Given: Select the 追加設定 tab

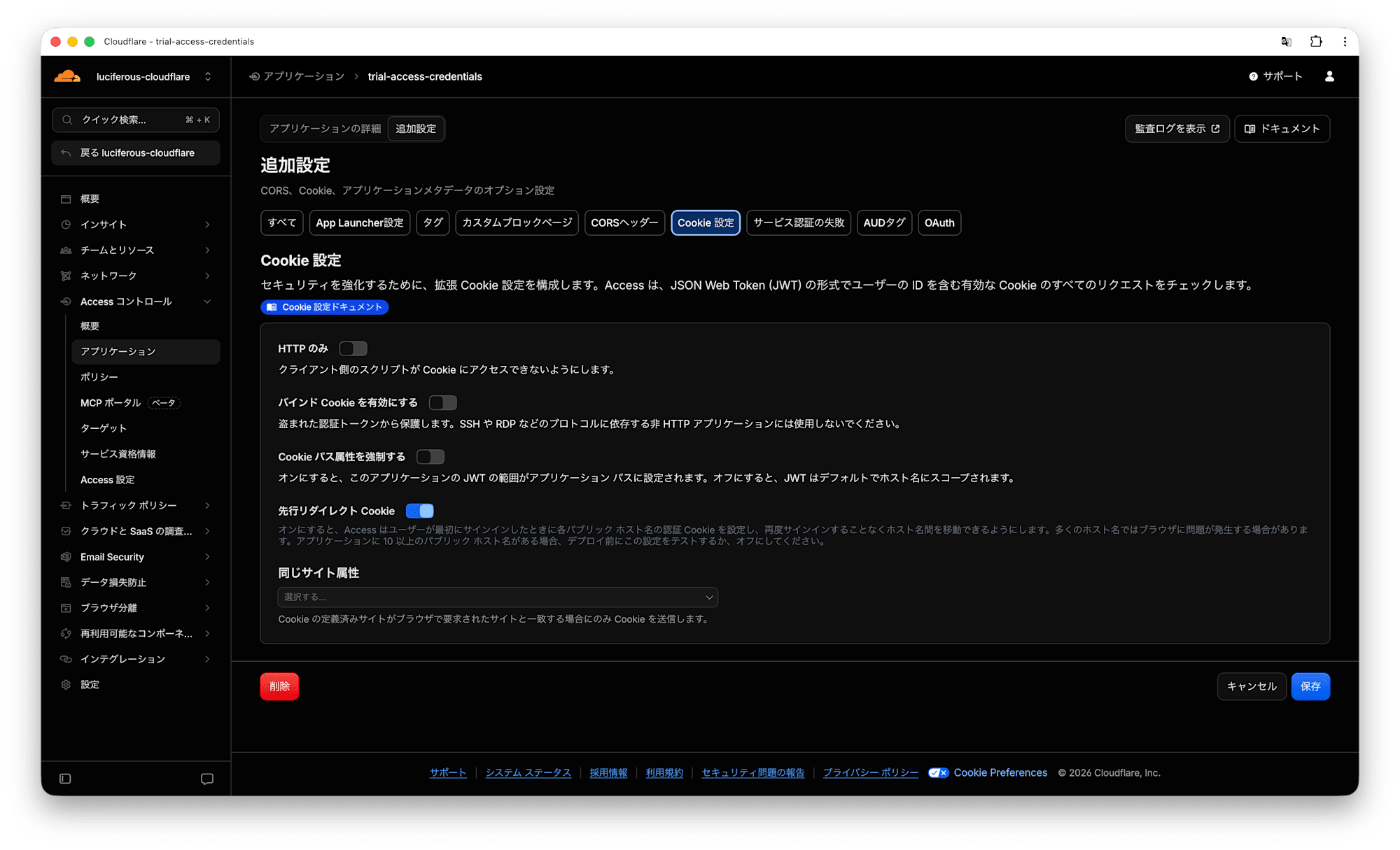Looking at the screenshot, I should (x=416, y=129).
